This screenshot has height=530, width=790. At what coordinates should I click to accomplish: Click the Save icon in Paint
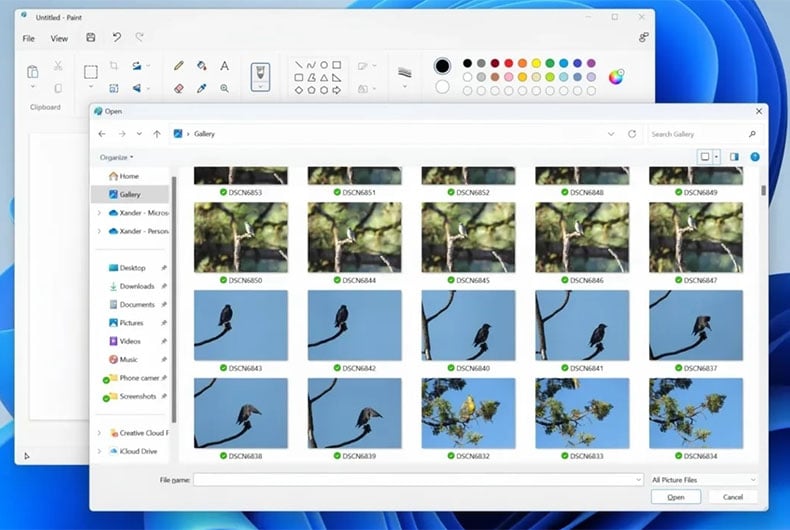91,37
